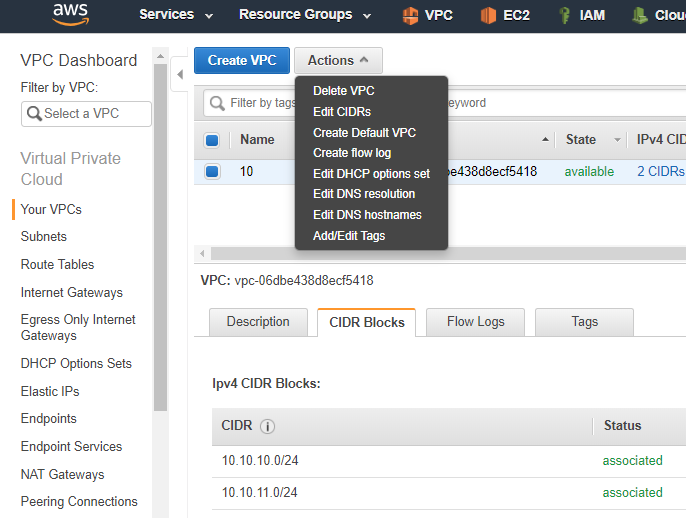Click the AWS logo home icon
Image resolution: width=686 pixels, height=518 pixels.
coord(70,14)
